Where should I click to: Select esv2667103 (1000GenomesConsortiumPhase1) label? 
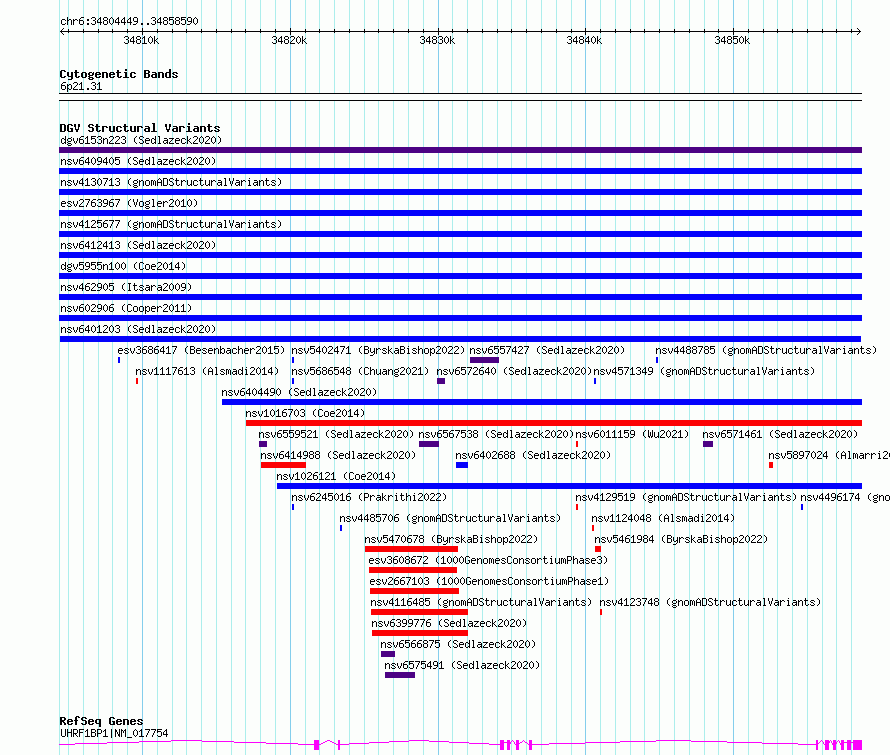coord(489,581)
